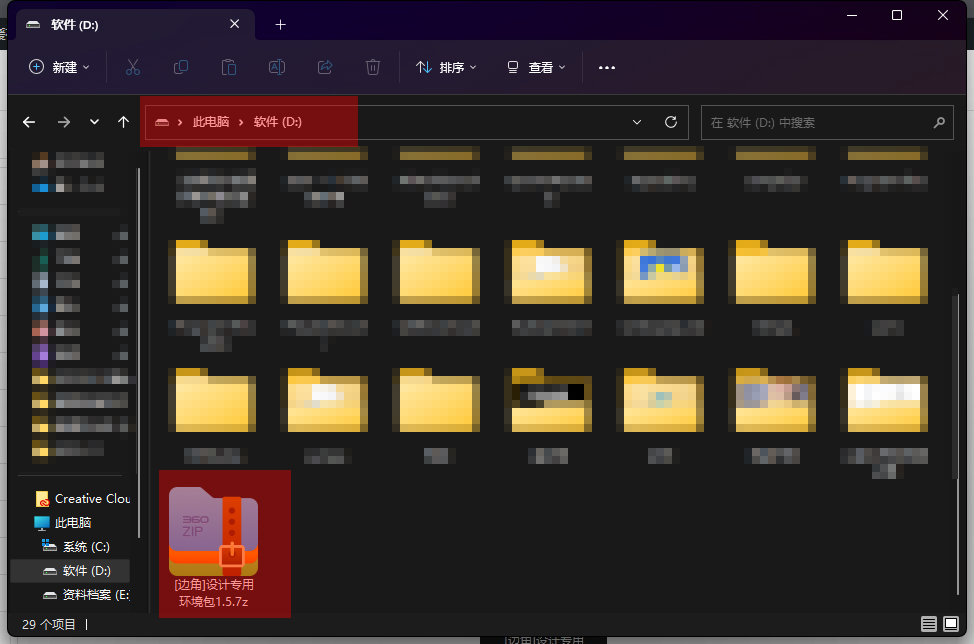This screenshot has height=644, width=974.
Task: Switch to large icons view icon
Action: (951, 624)
